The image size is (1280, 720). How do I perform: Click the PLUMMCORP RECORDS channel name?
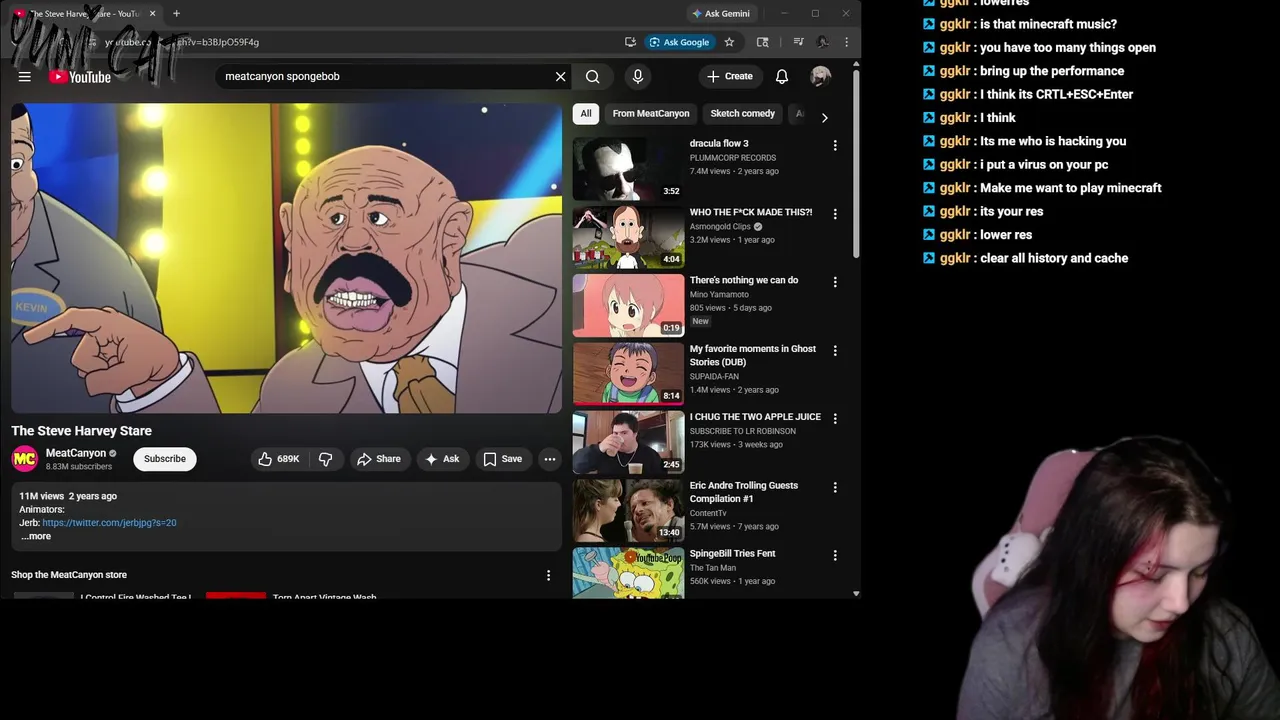point(733,158)
